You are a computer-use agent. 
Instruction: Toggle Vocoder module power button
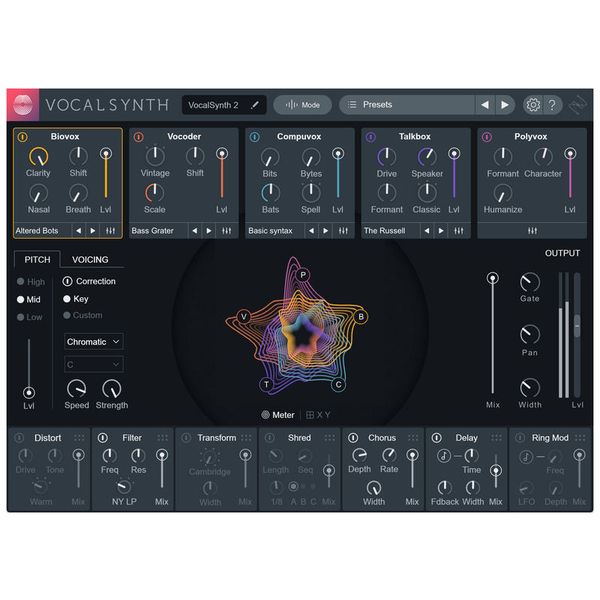point(139,137)
